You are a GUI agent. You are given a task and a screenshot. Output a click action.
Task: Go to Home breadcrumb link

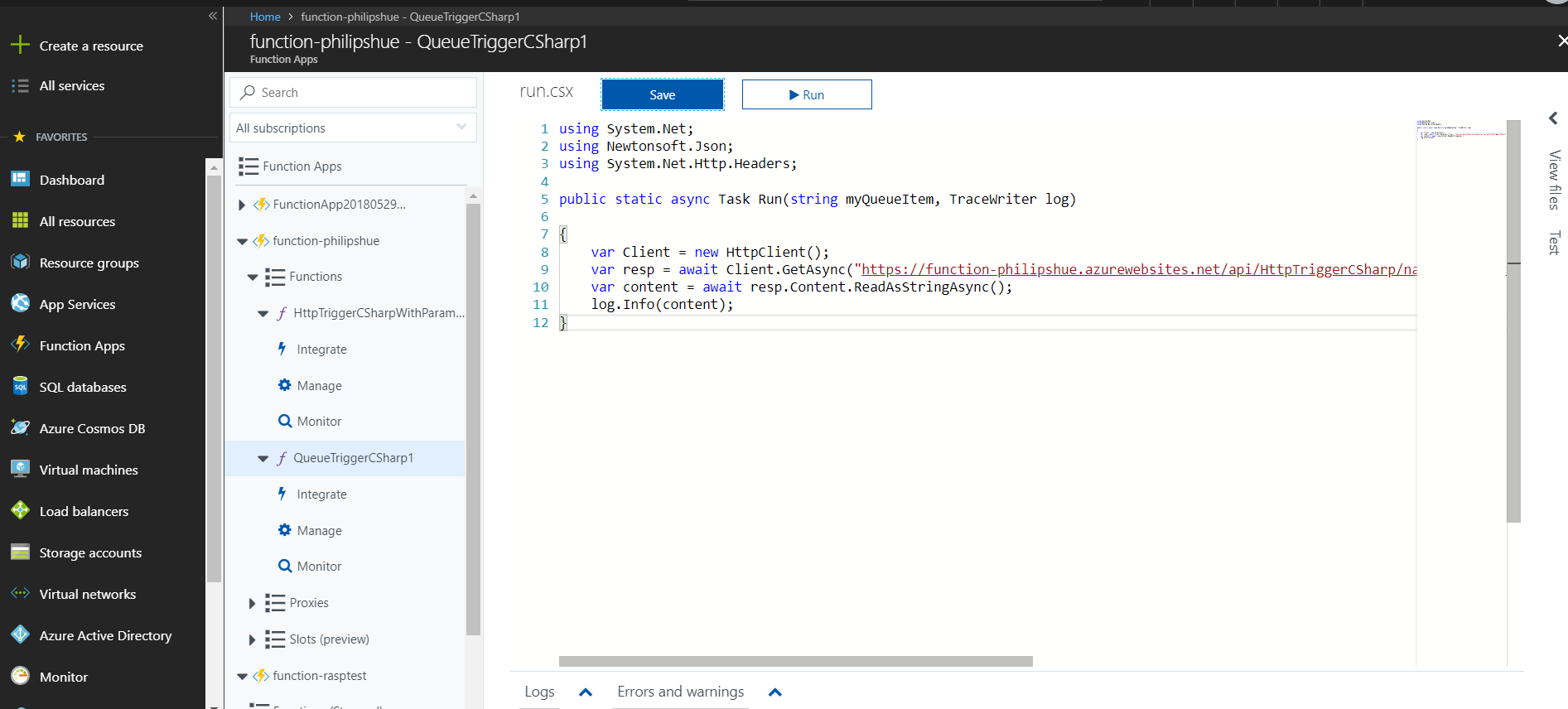point(265,17)
